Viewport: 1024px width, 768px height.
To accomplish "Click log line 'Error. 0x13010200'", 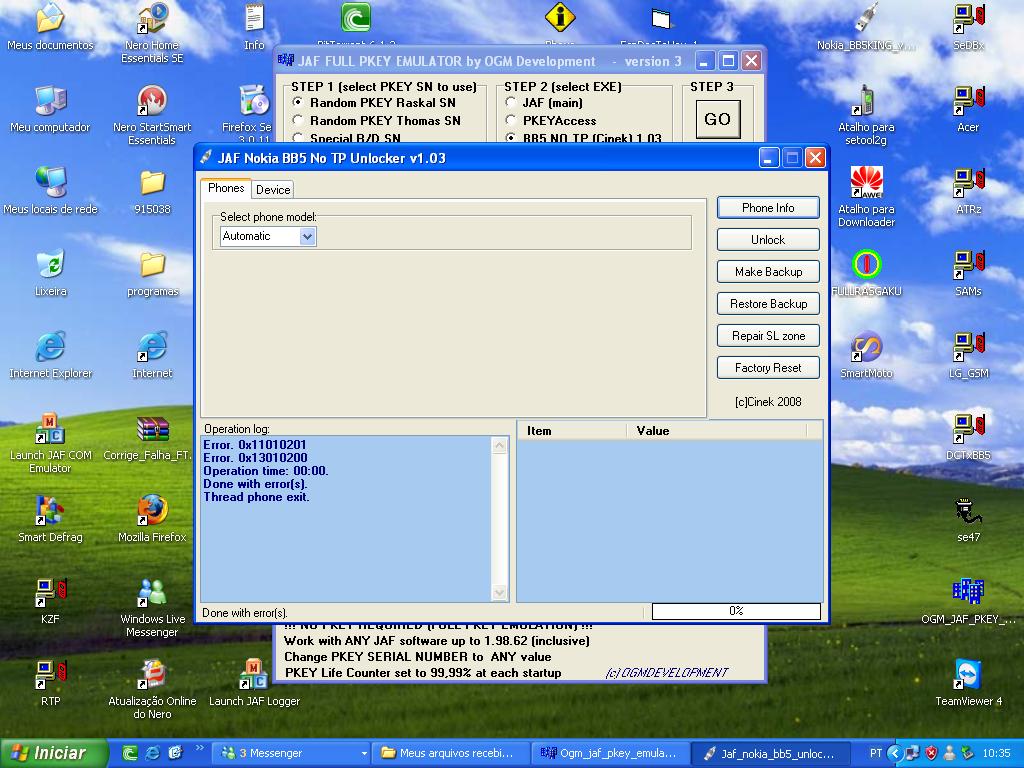I will click(255, 458).
